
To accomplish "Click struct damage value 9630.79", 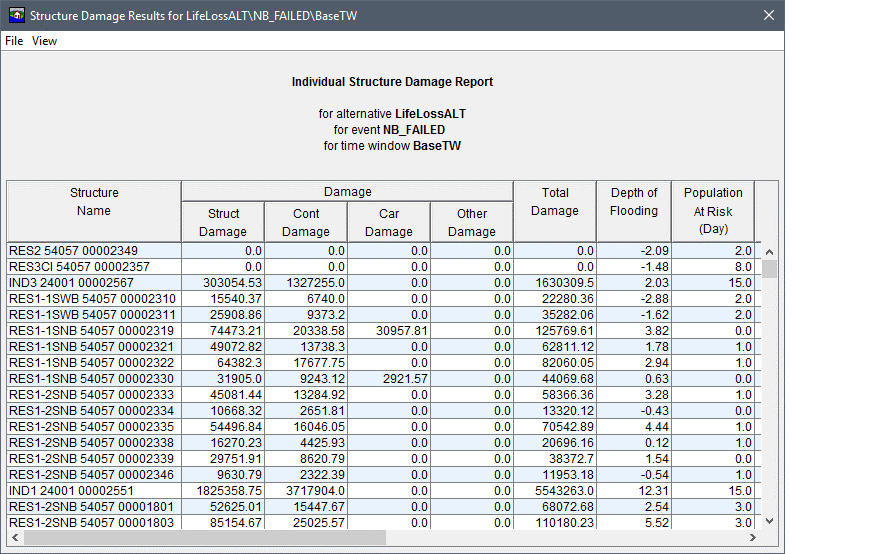I will click(x=239, y=475).
